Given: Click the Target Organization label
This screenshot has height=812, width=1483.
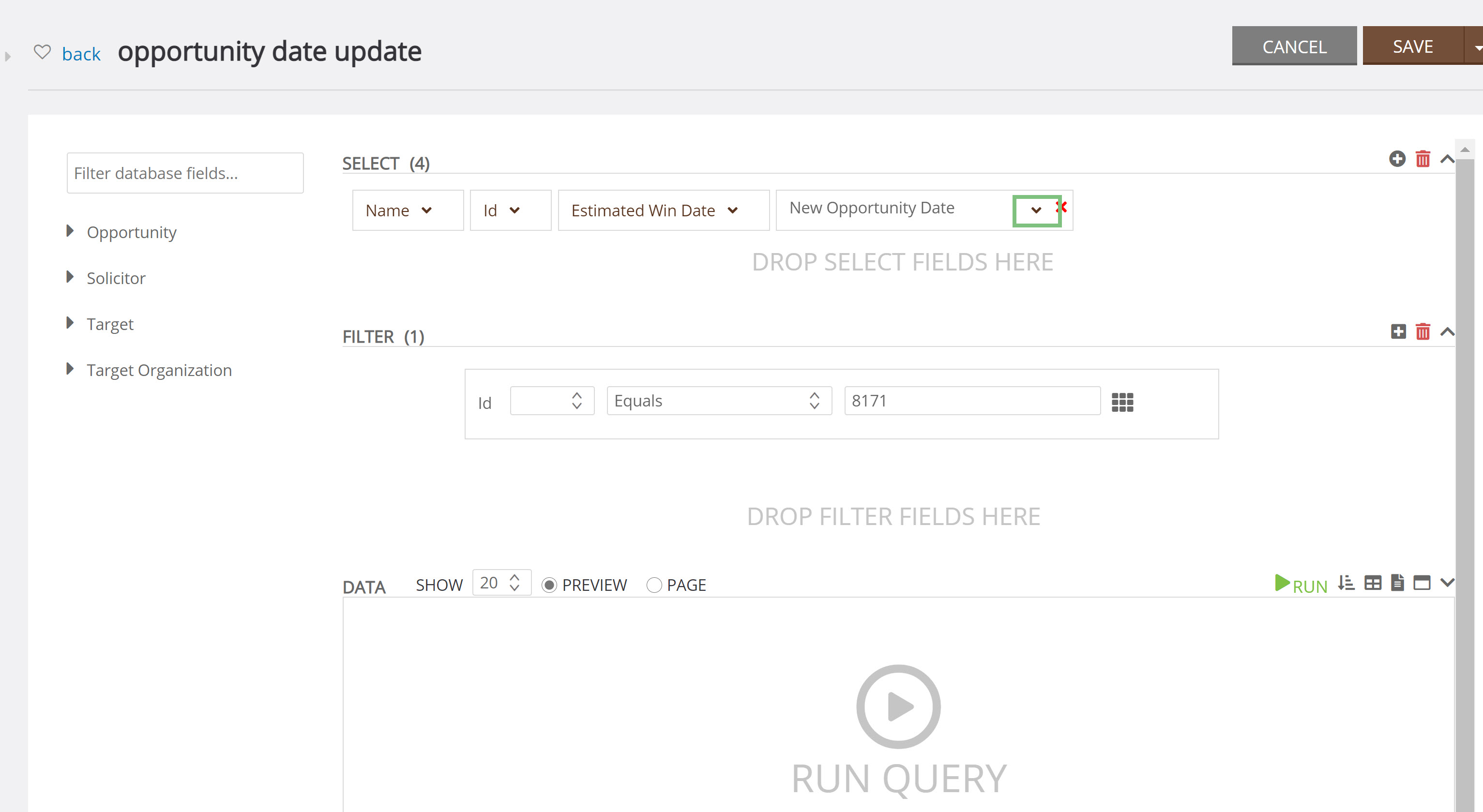Looking at the screenshot, I should pyautogui.click(x=159, y=370).
